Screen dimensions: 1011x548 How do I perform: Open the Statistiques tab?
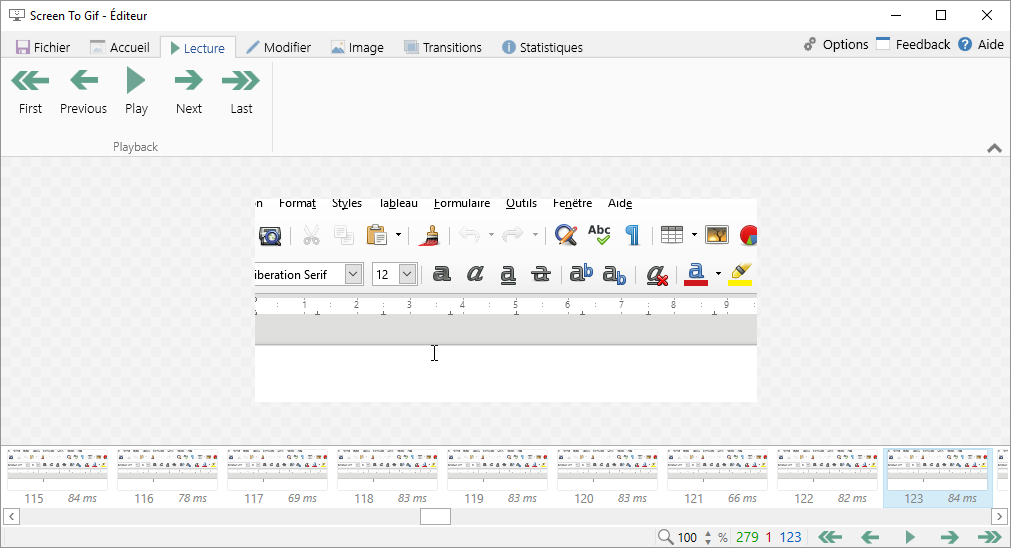(542, 47)
